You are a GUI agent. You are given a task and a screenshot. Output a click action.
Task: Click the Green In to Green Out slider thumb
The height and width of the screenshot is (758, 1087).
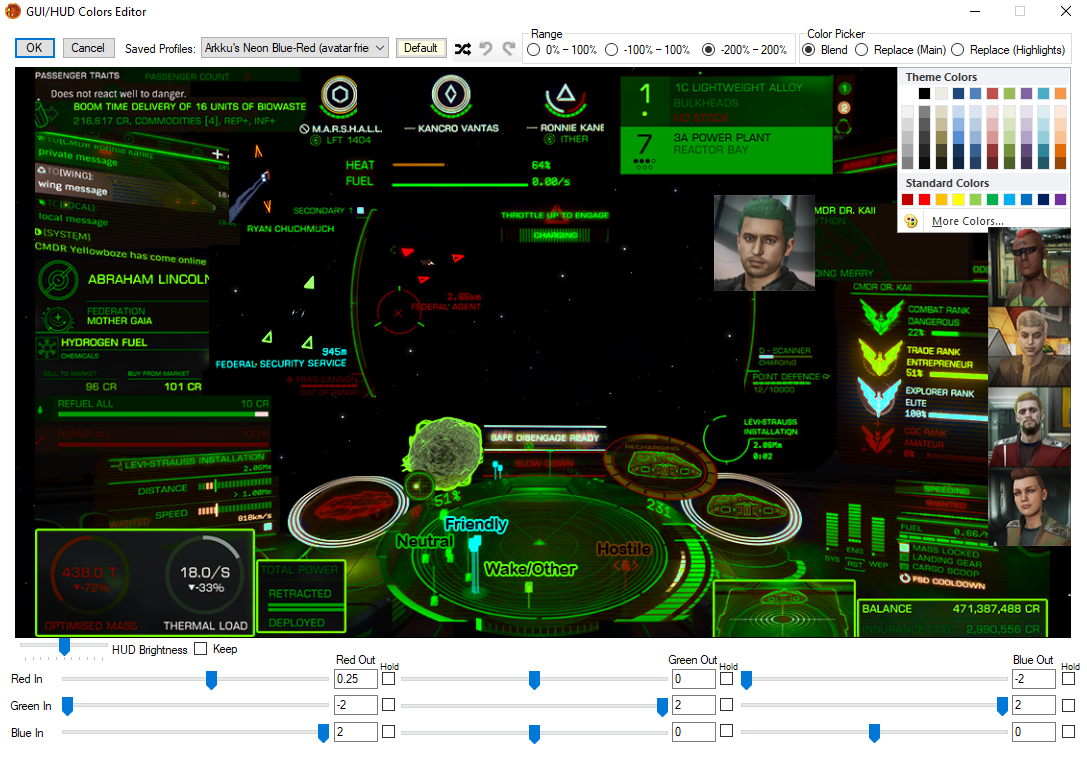pyautogui.click(x=662, y=706)
